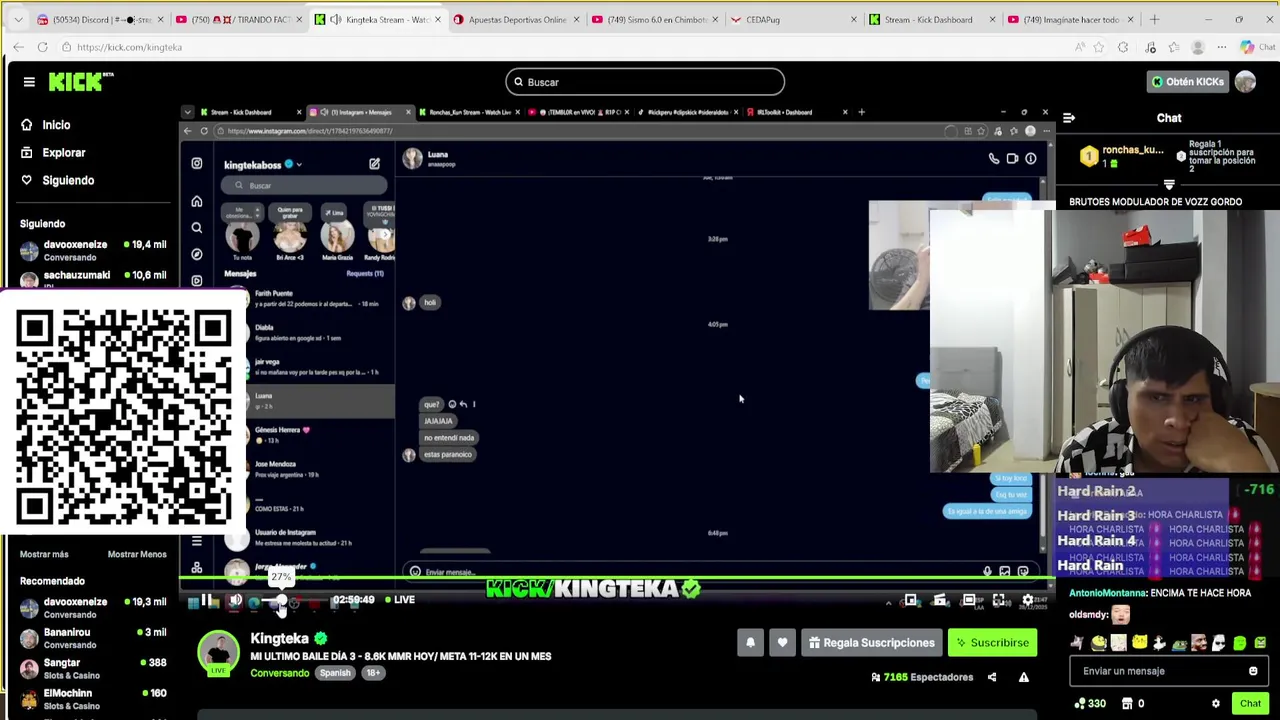Collapse the chat panel with the arrow icon

coord(1069,118)
